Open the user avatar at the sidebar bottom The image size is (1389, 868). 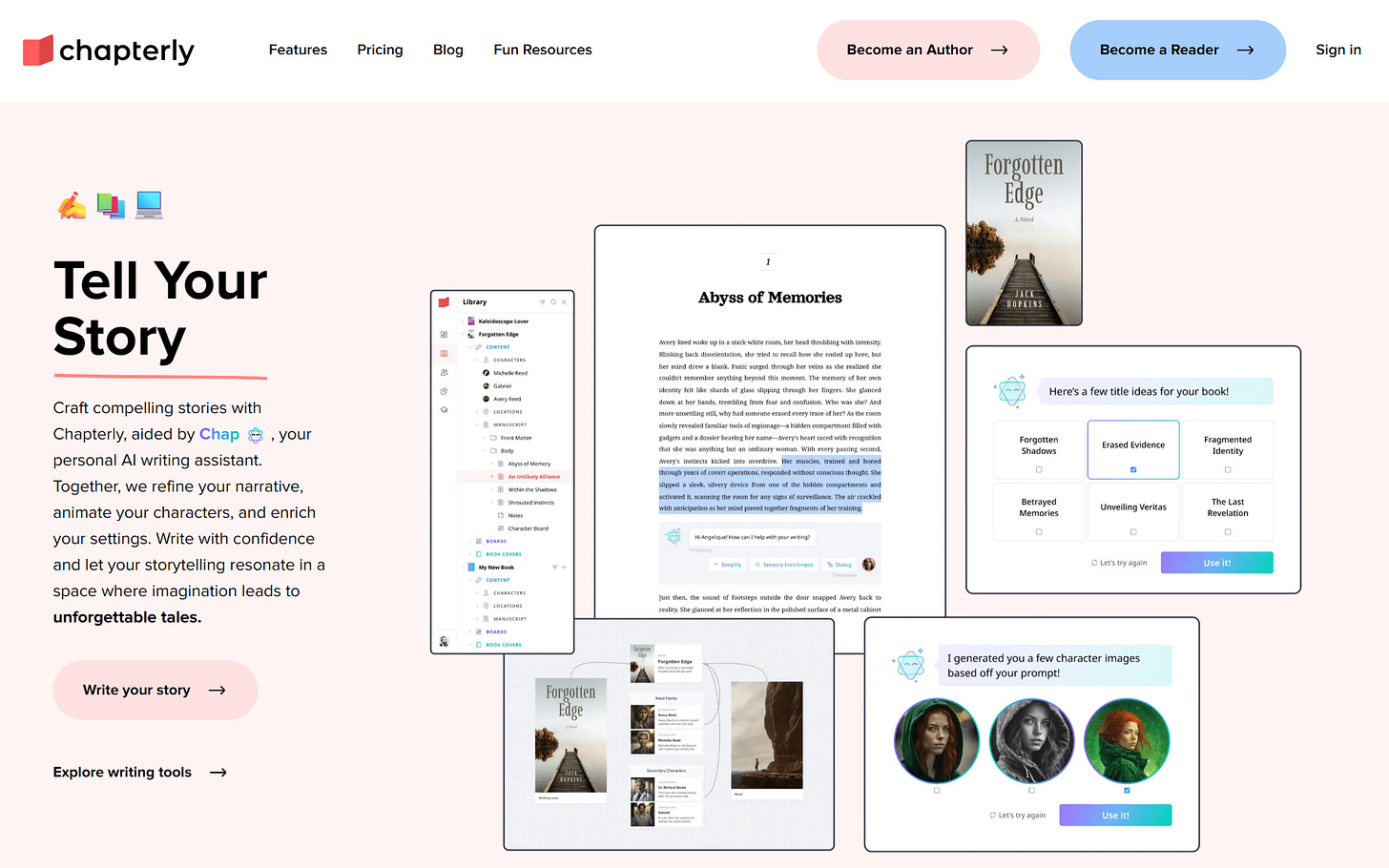444,641
